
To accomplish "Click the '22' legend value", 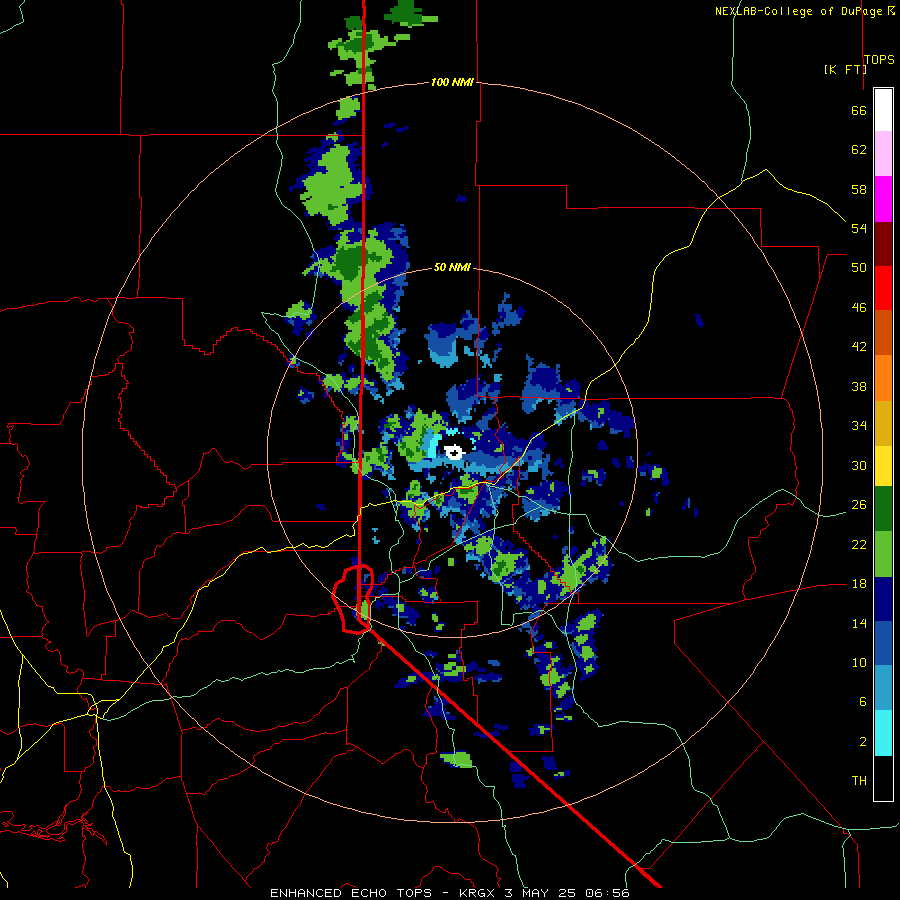I will coord(859,544).
